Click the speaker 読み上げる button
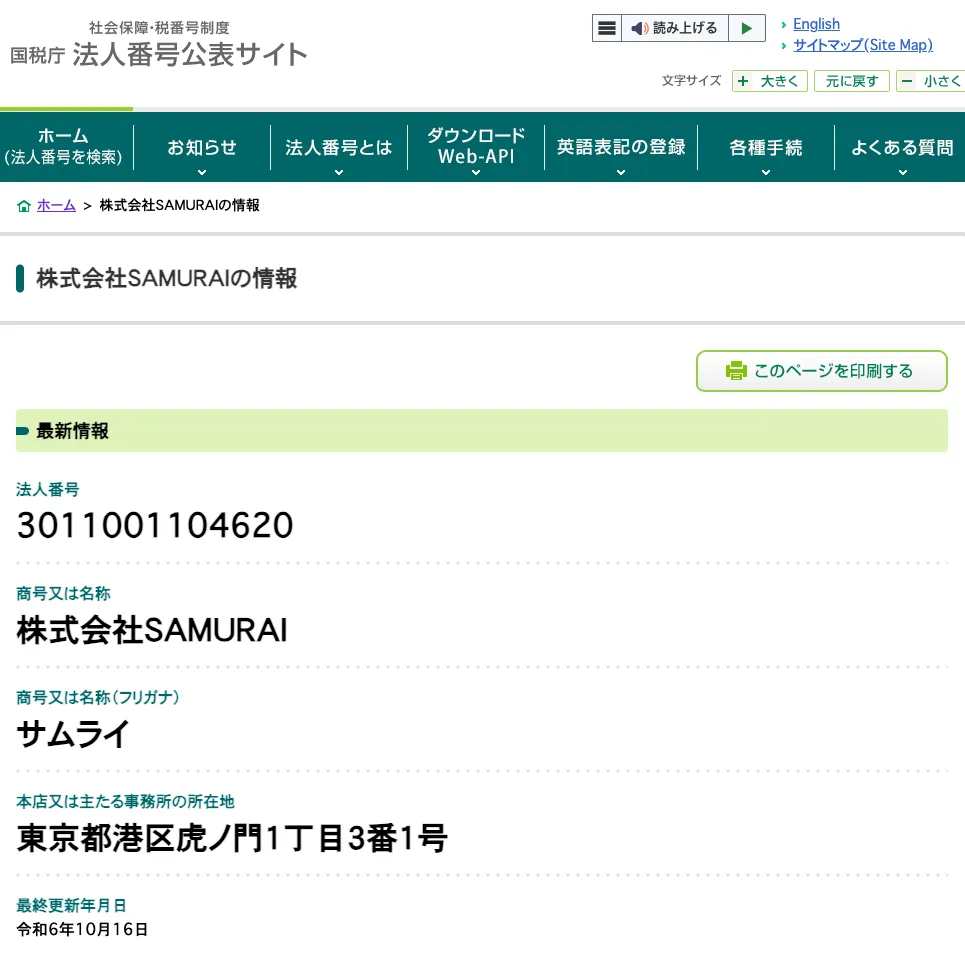This screenshot has width=965, height=955. point(675,28)
